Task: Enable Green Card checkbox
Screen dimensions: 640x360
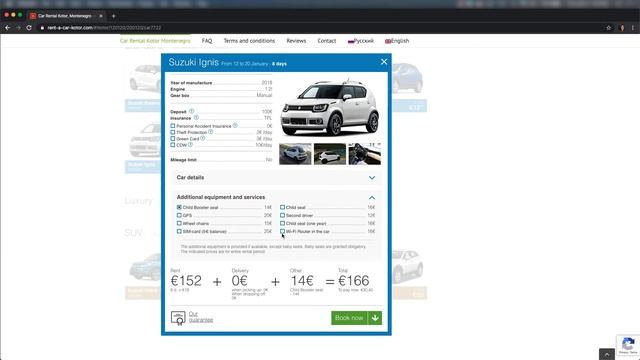Action: tap(173, 139)
